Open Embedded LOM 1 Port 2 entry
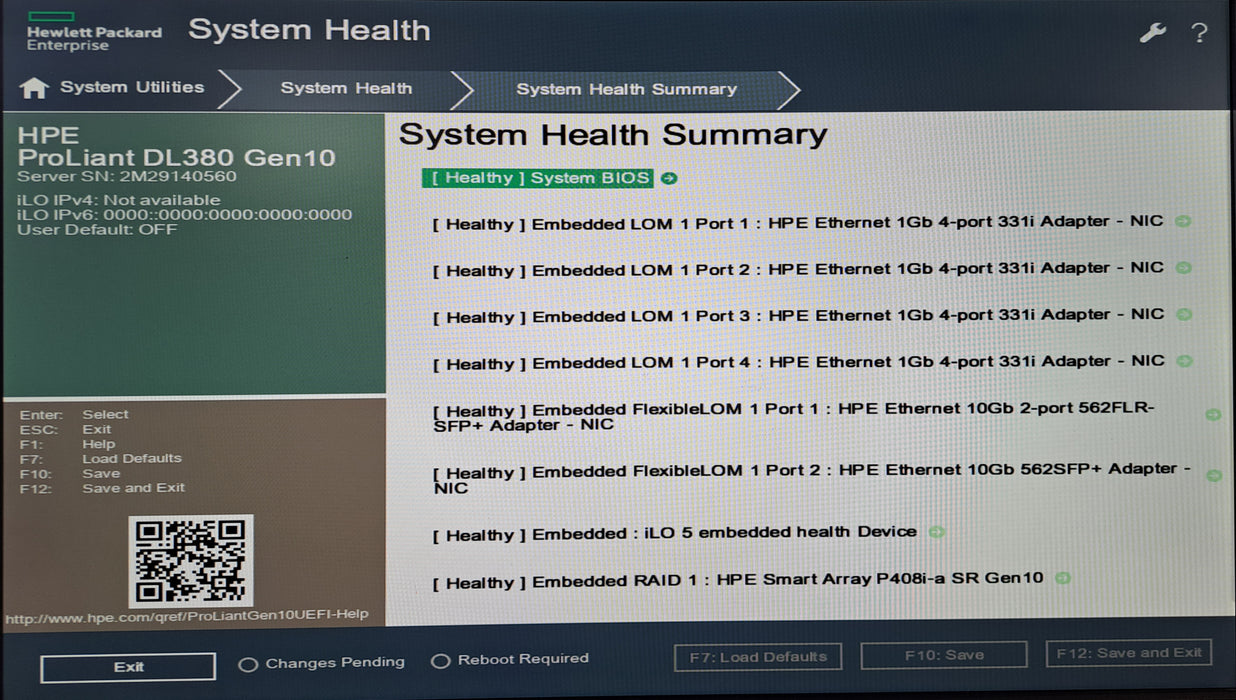 click(798, 269)
